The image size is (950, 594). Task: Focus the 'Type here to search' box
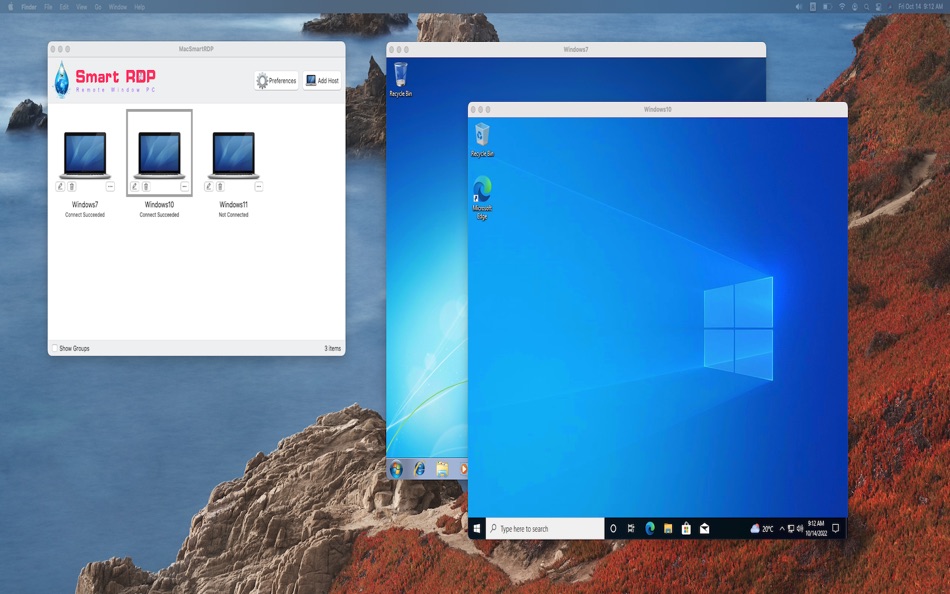point(545,529)
